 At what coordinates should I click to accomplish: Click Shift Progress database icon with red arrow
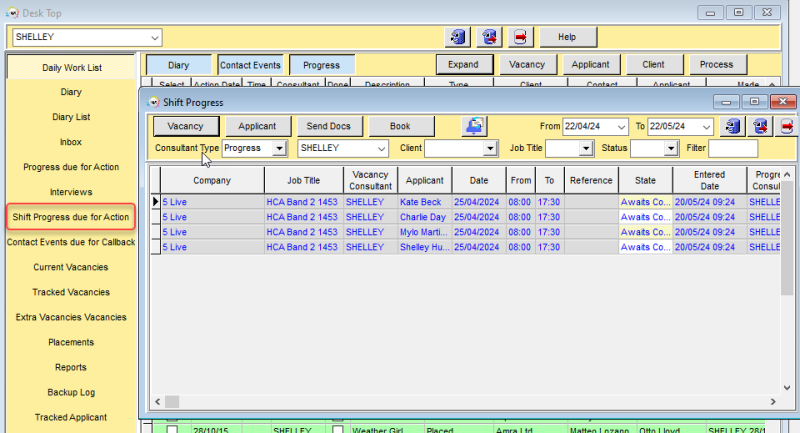(x=760, y=126)
